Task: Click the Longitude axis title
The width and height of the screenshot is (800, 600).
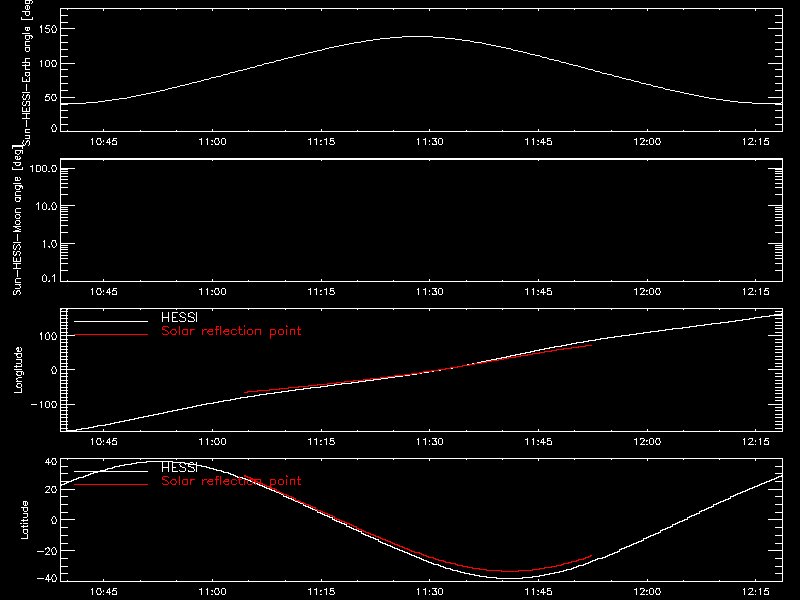Action: (x=18, y=370)
